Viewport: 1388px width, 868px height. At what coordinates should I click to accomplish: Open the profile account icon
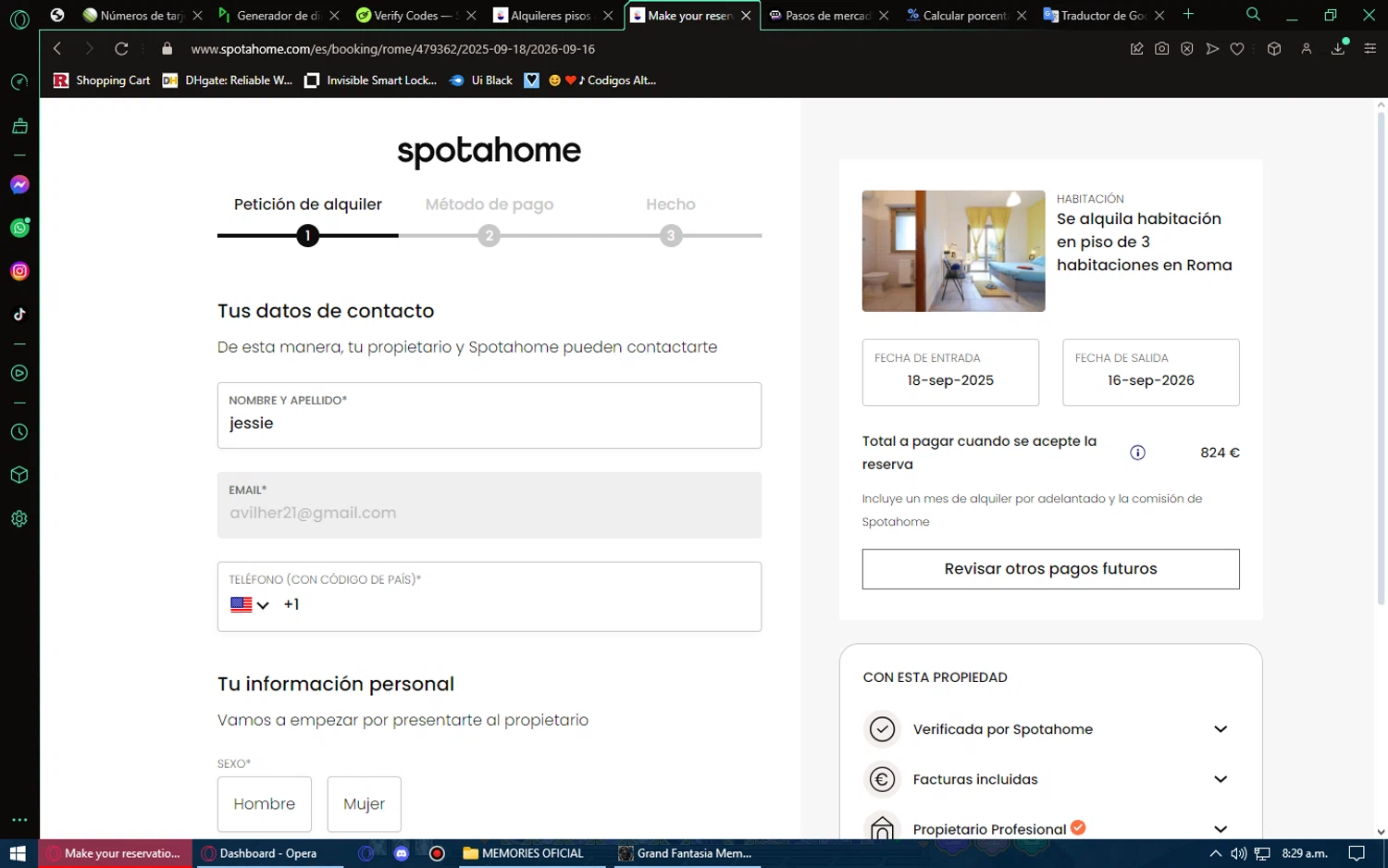click(1307, 49)
